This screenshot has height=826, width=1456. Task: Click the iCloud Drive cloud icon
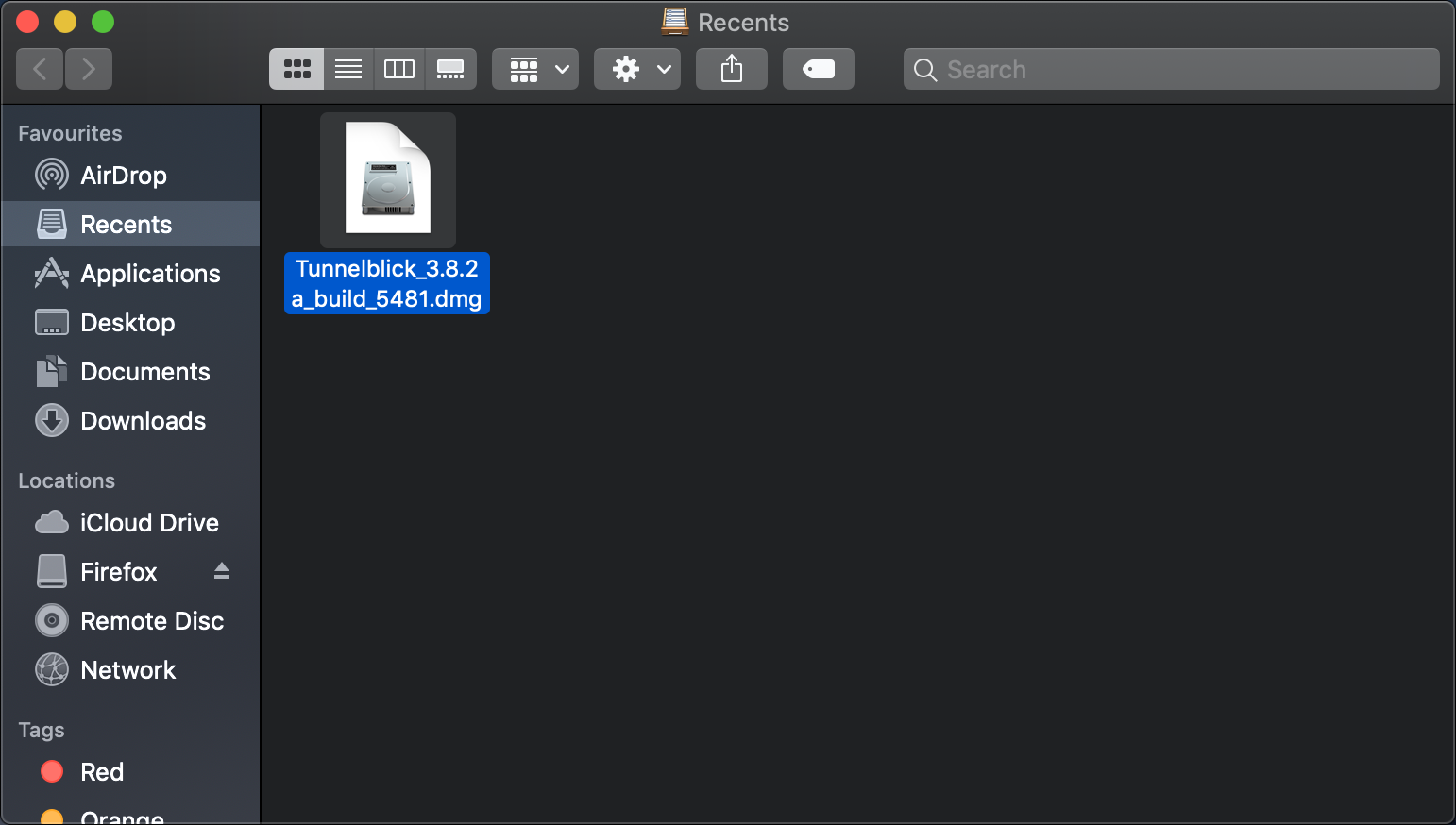click(52, 522)
